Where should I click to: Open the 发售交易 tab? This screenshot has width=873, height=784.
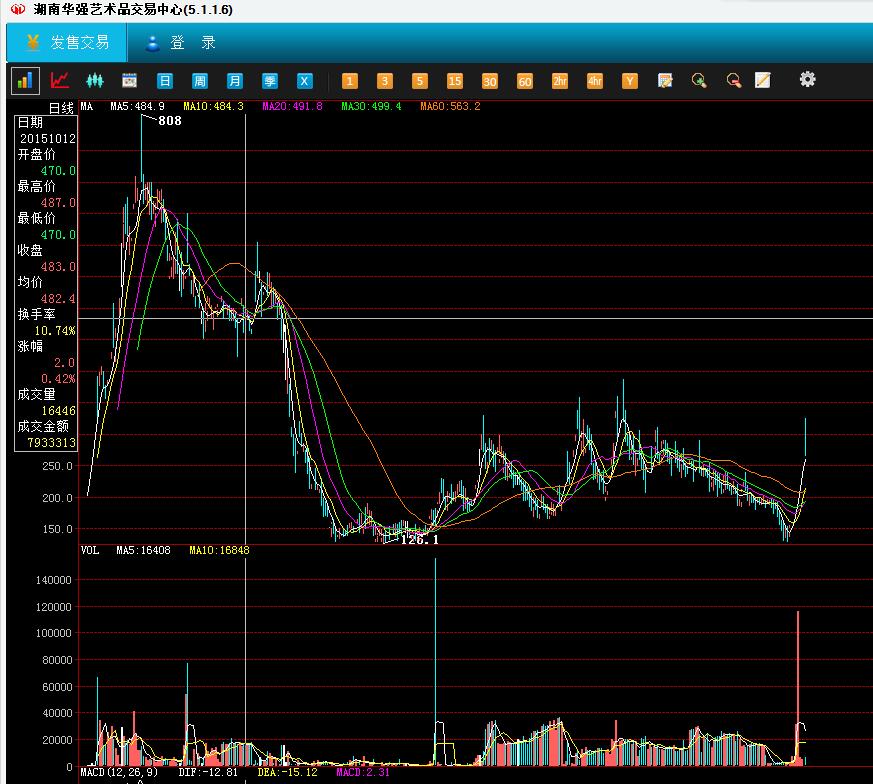pos(67,42)
